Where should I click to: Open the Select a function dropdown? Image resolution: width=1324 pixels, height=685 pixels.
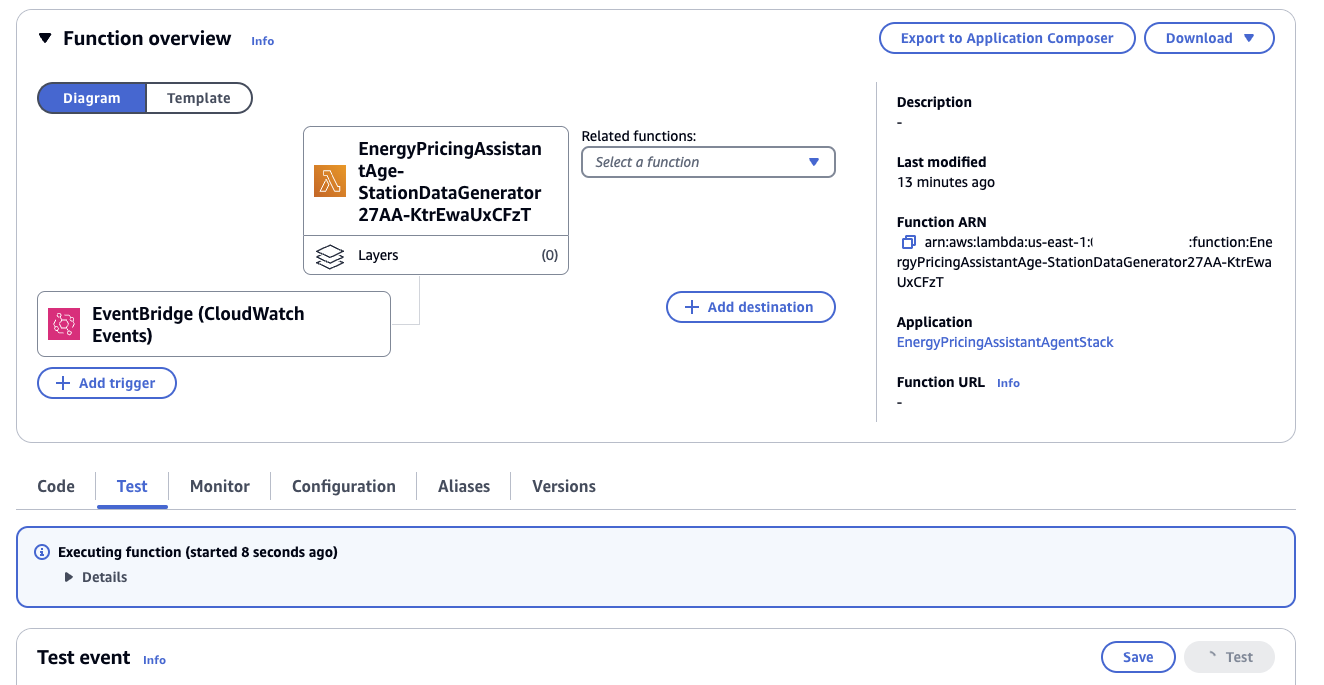(x=708, y=162)
